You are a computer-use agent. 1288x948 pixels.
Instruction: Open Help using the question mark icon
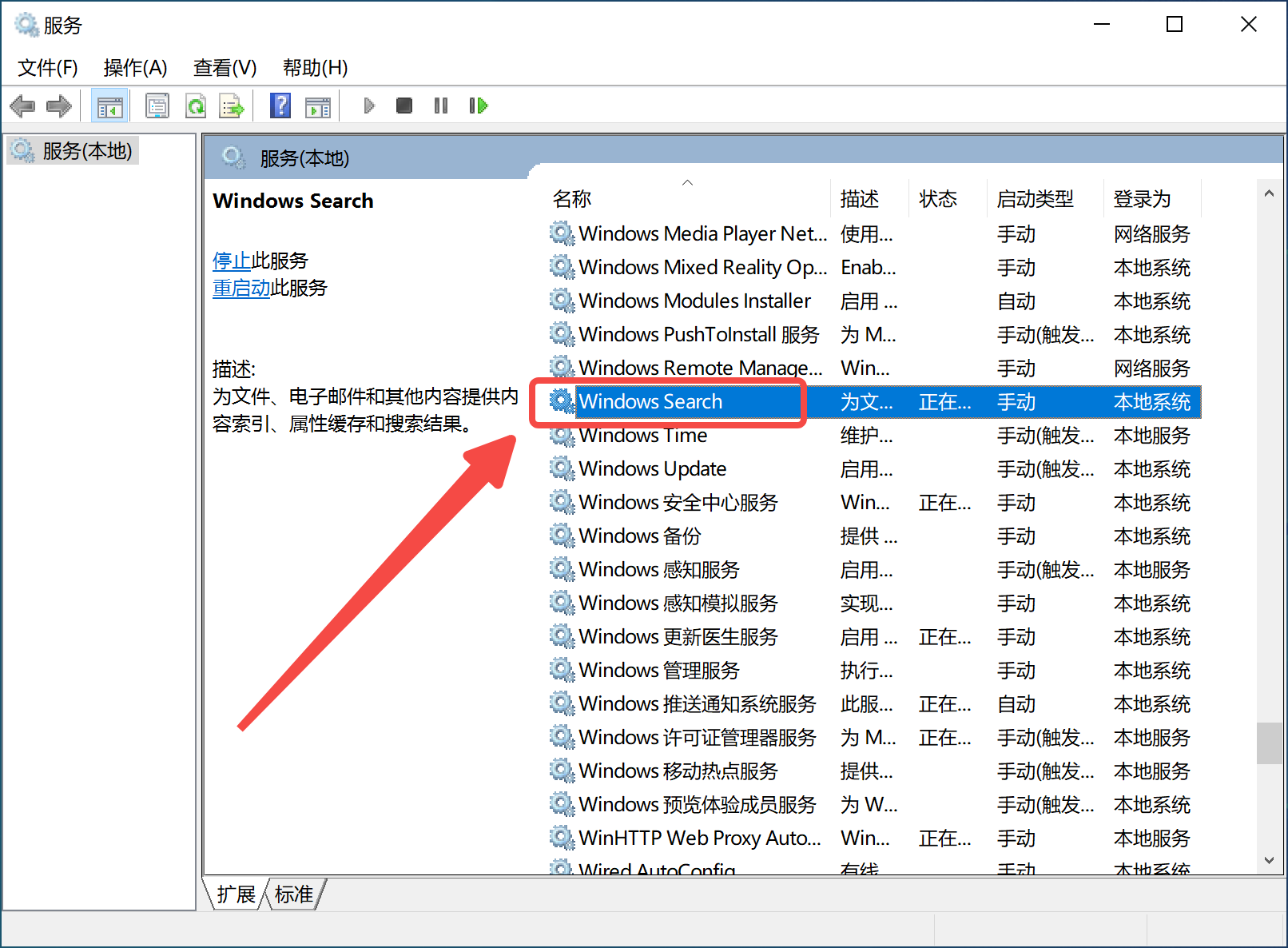tap(280, 105)
